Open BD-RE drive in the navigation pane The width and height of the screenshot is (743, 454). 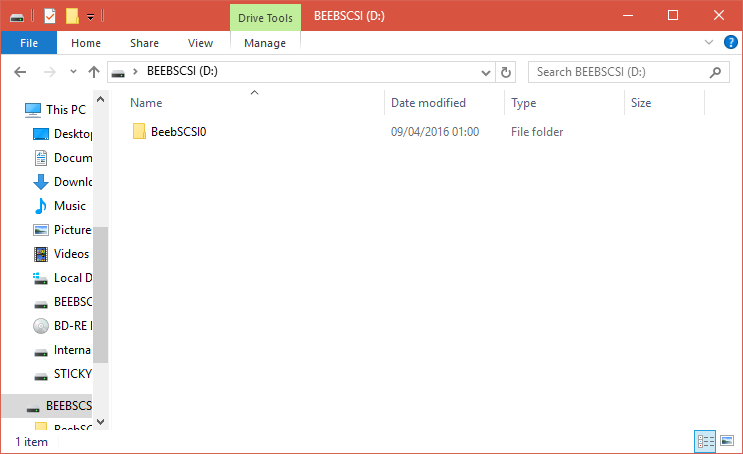(63, 326)
